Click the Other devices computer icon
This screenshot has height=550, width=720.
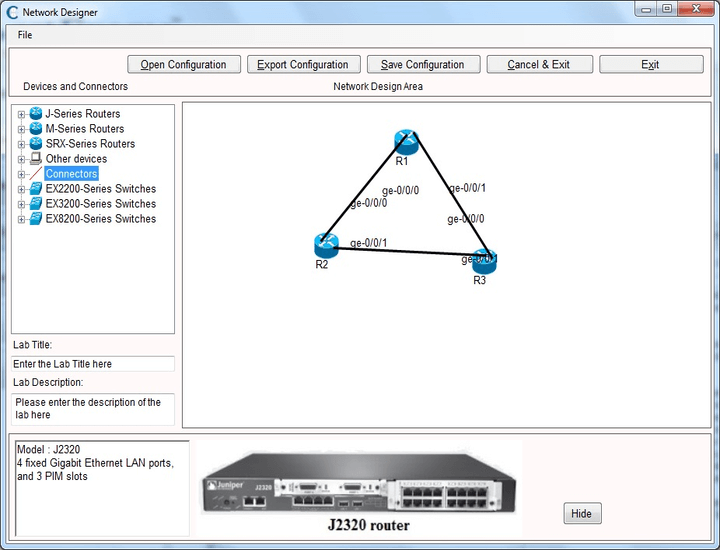click(x=36, y=159)
